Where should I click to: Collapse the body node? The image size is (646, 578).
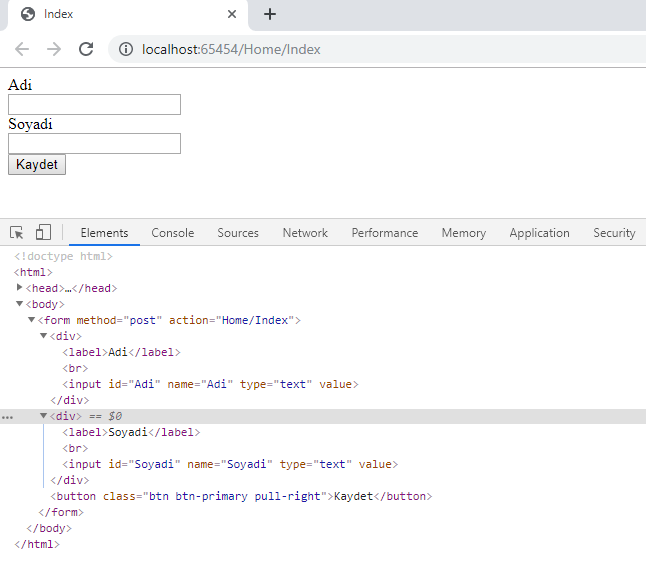click(x=19, y=304)
